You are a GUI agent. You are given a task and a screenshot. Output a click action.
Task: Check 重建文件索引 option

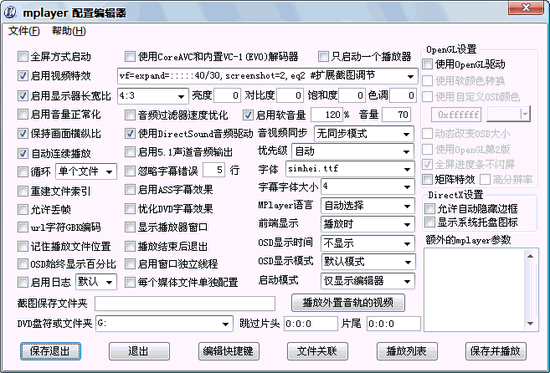tap(23, 191)
